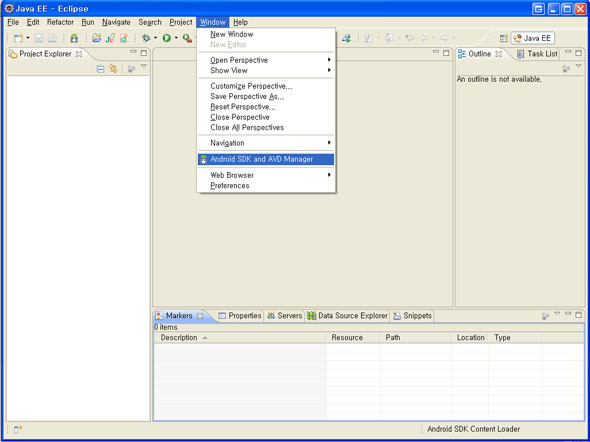Click the new Android project folder icon
This screenshot has height=442, width=590.
(97, 38)
